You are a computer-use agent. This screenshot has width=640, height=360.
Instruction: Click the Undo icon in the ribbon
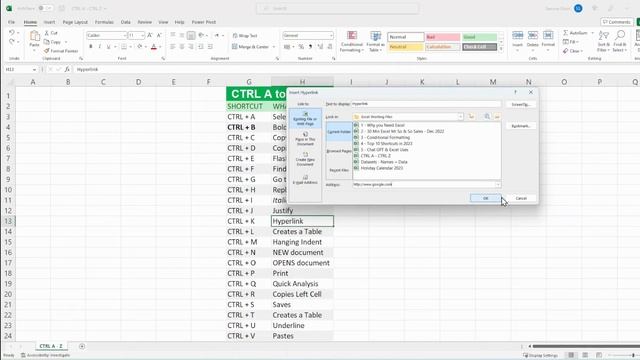point(11,33)
